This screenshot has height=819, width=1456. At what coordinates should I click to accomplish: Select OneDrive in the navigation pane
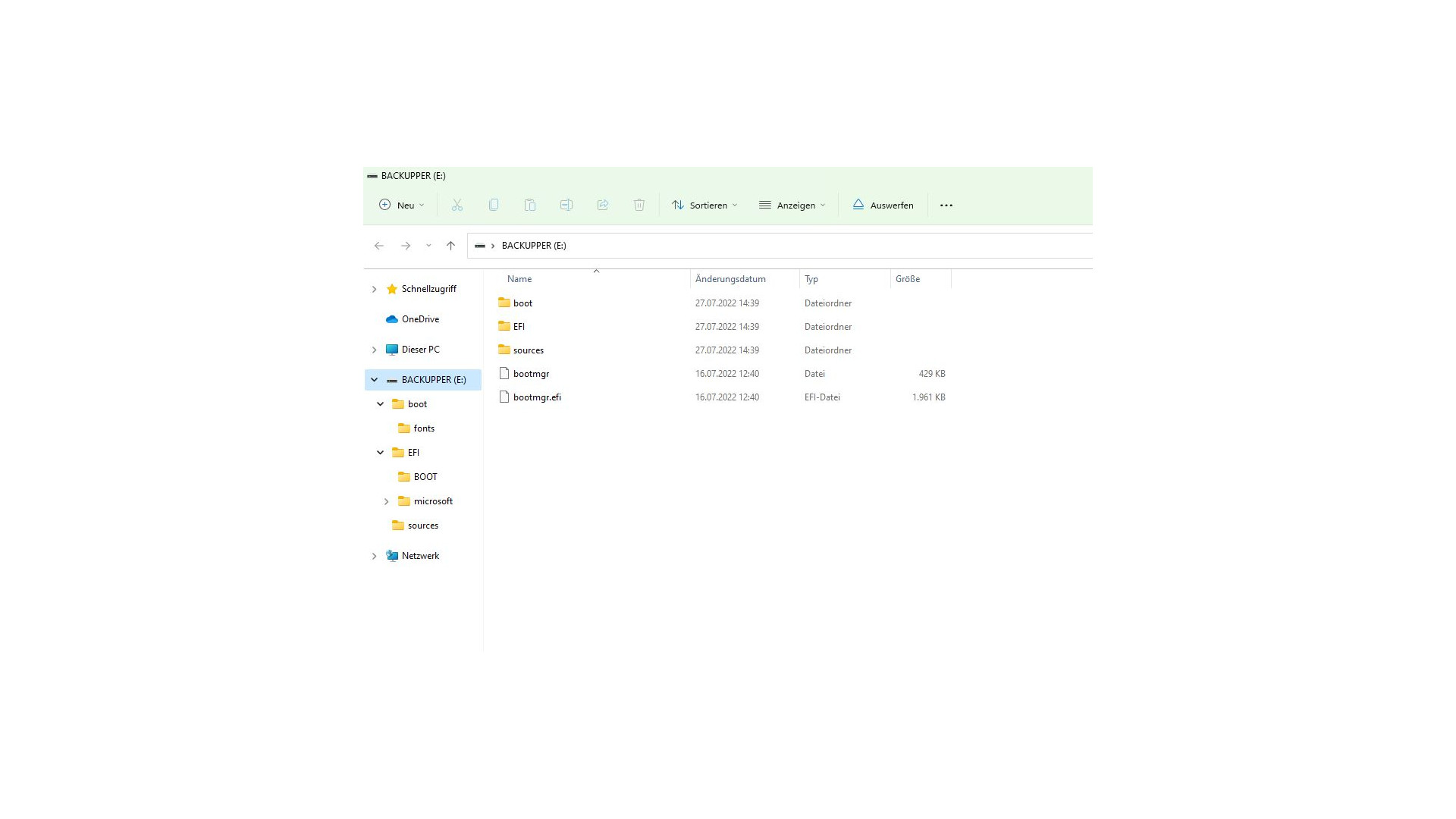coord(420,319)
